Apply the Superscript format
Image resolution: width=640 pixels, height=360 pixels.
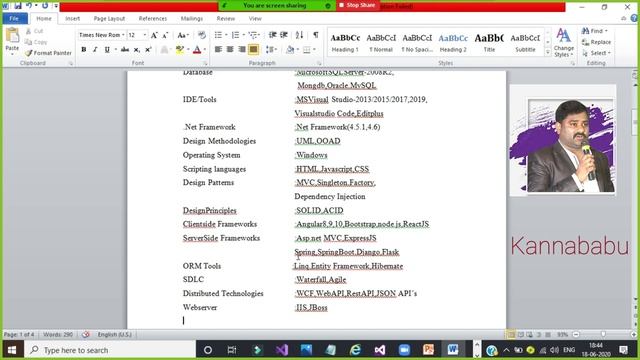tap(148, 50)
